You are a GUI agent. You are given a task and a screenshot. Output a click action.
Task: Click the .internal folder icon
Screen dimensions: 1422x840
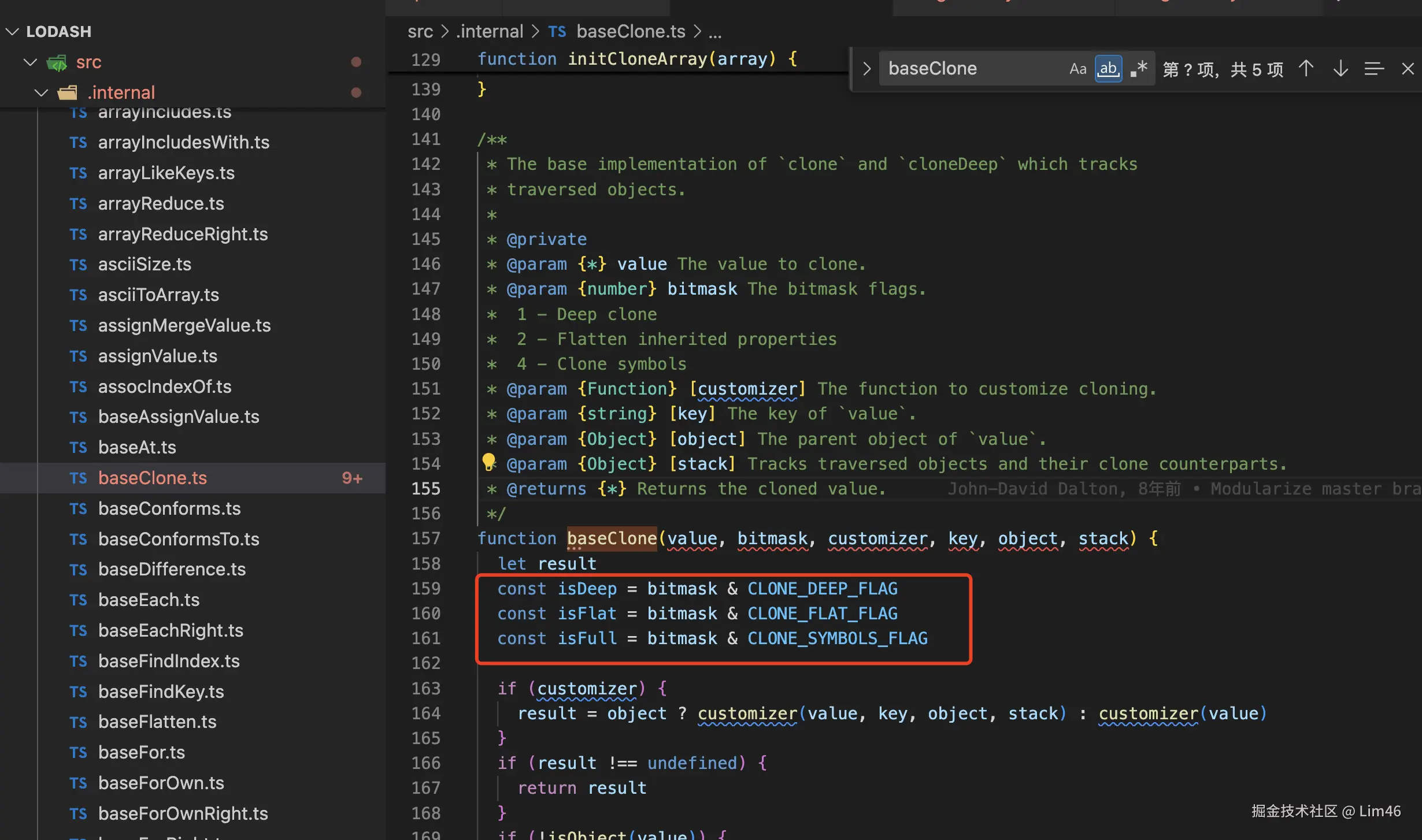pos(68,92)
